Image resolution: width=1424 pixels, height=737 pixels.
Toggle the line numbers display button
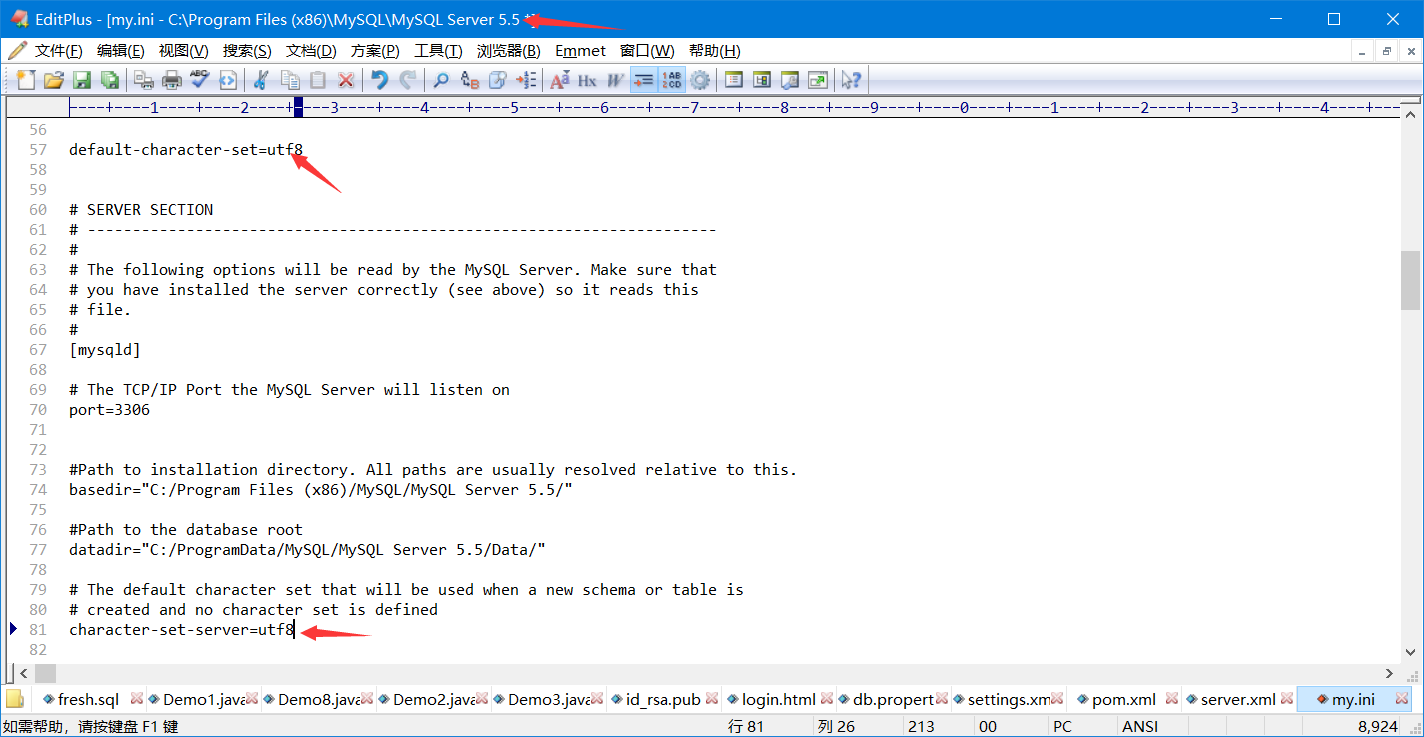672,80
